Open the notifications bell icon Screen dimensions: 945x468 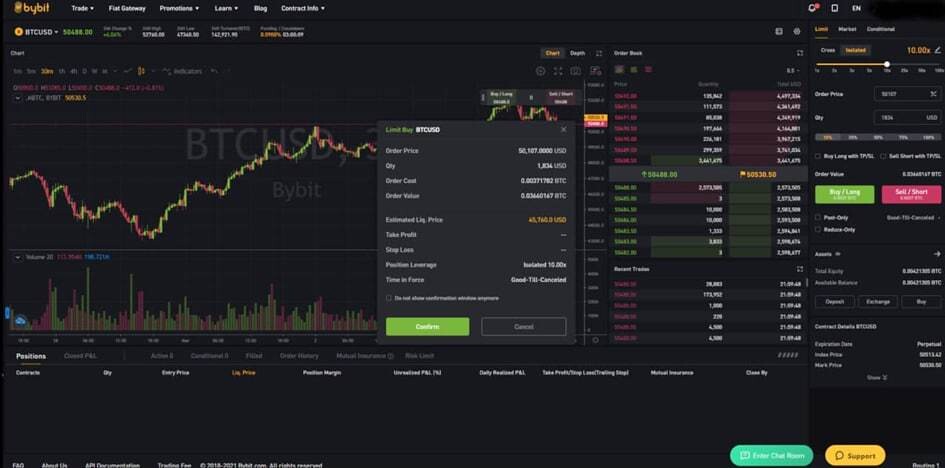point(812,8)
